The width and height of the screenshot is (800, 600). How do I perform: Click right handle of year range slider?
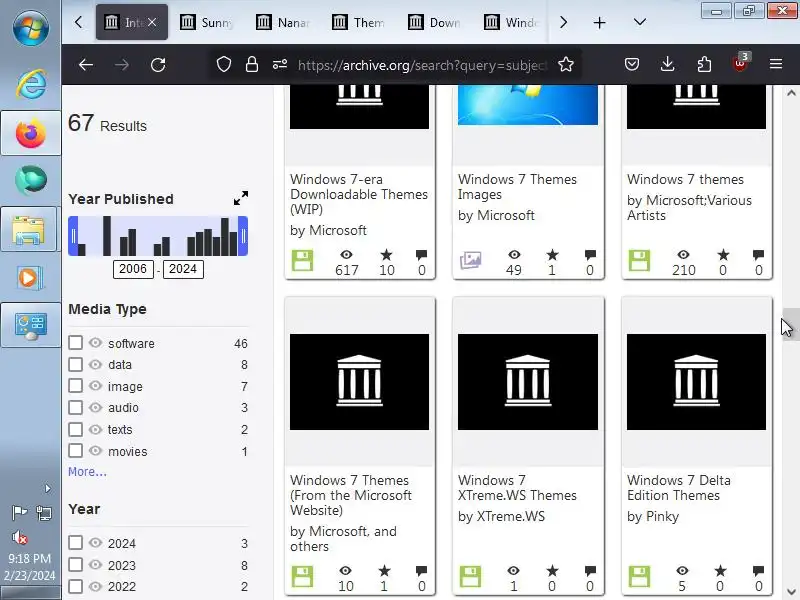[x=243, y=236]
